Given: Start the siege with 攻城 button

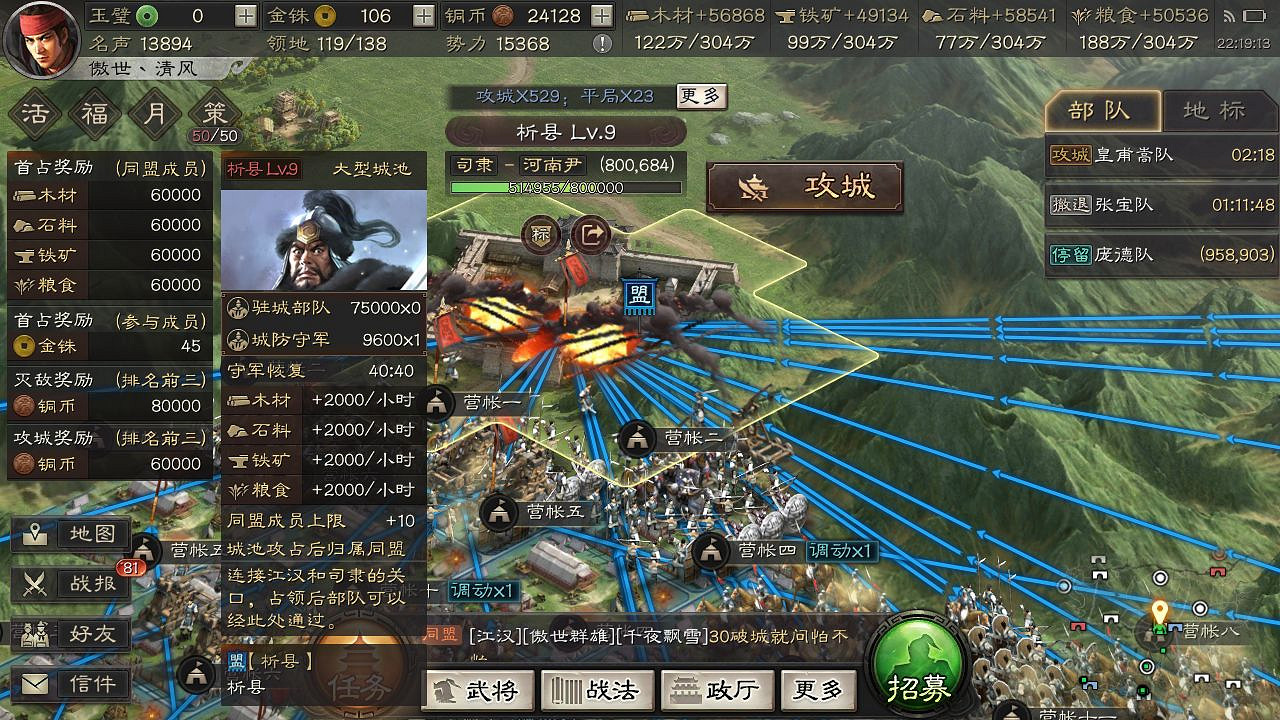Looking at the screenshot, I should [805, 186].
